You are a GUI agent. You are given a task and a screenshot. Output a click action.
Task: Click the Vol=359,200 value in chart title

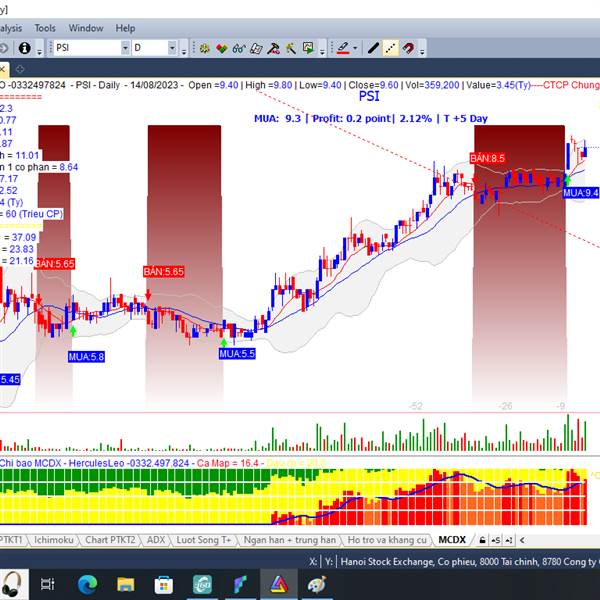click(x=432, y=85)
